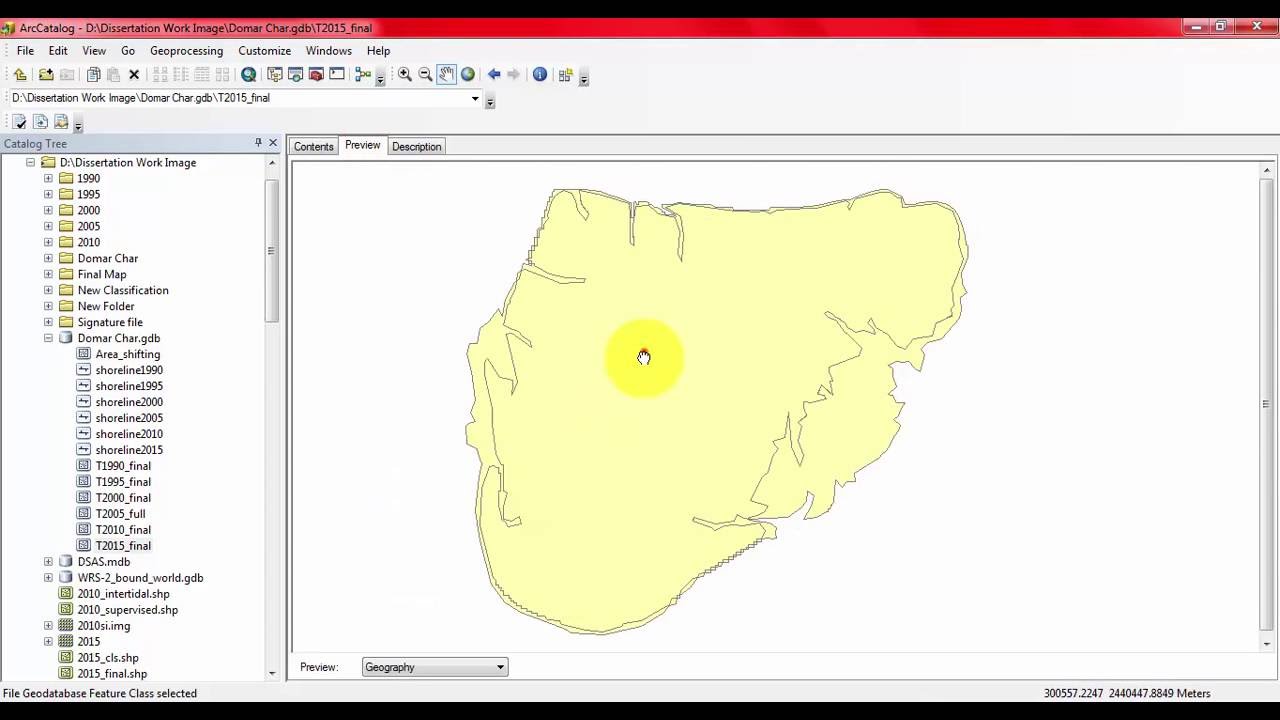Click the Validate Metadata icon
Viewport: 1280px width, 720px height.
click(x=20, y=122)
